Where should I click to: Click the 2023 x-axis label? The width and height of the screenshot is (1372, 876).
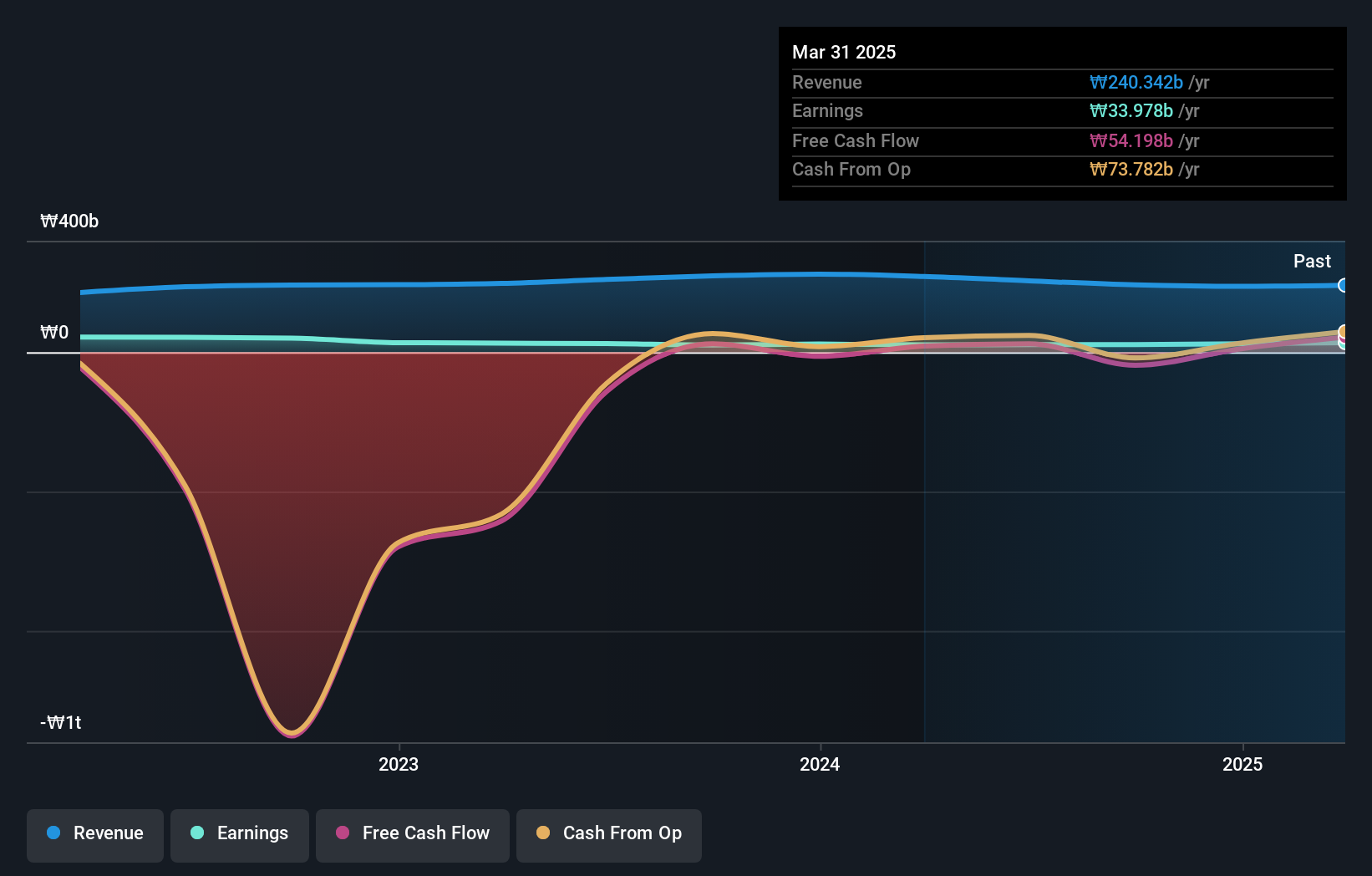click(x=399, y=764)
